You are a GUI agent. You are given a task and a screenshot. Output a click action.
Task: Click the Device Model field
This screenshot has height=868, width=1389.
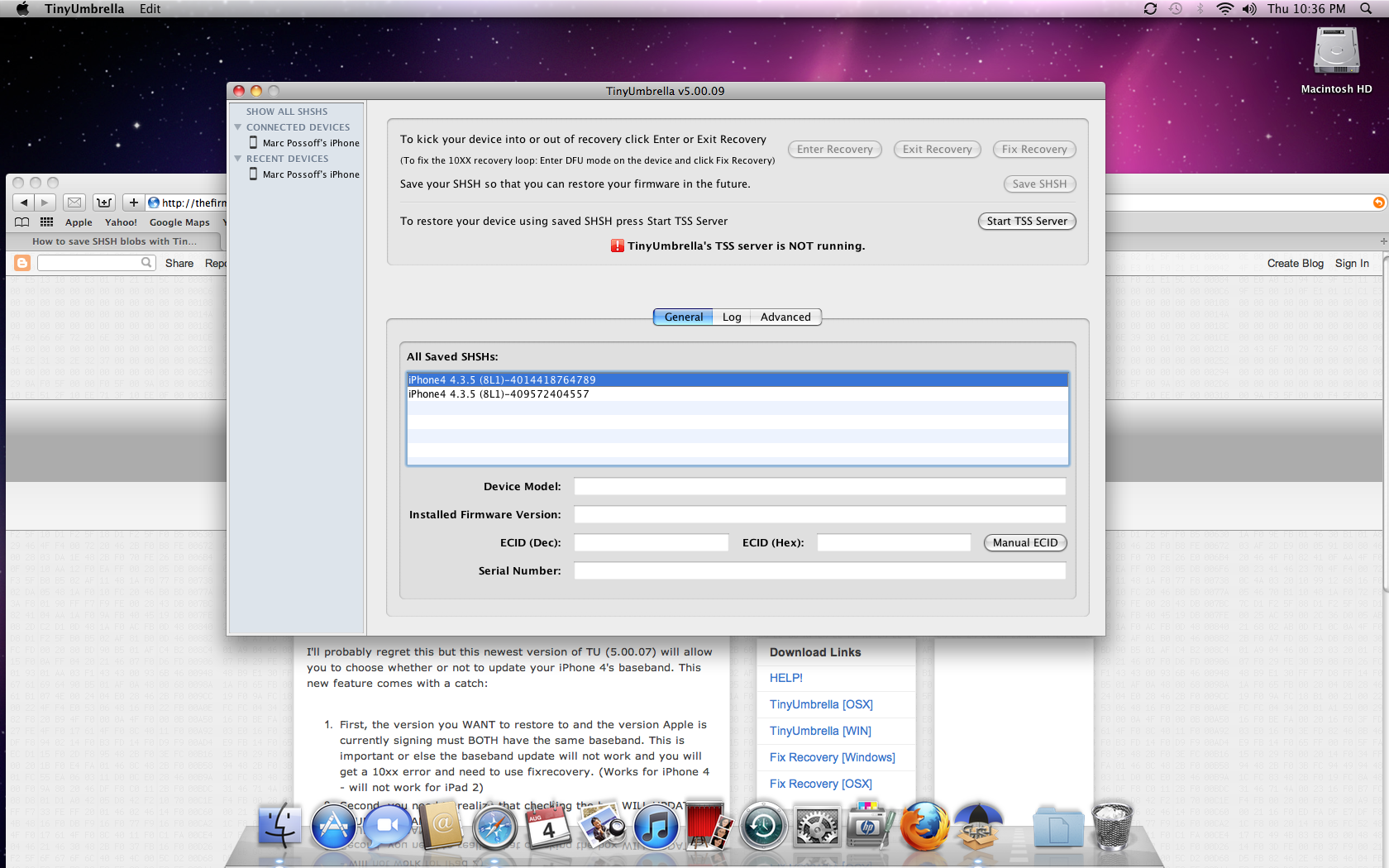[820, 486]
